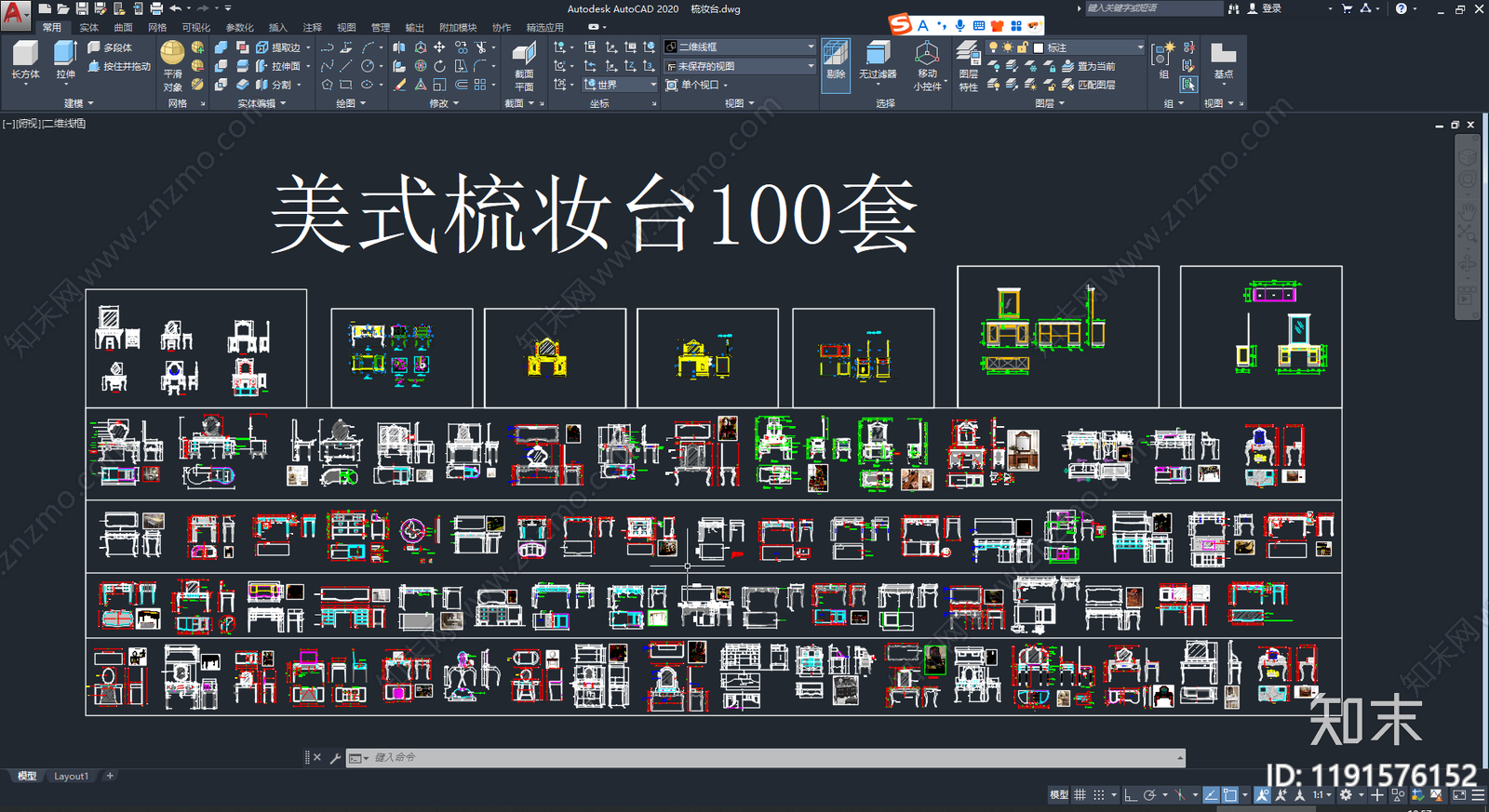Expand the Modeling (建模) panel
This screenshot has height=812, width=1489.
tap(78, 103)
